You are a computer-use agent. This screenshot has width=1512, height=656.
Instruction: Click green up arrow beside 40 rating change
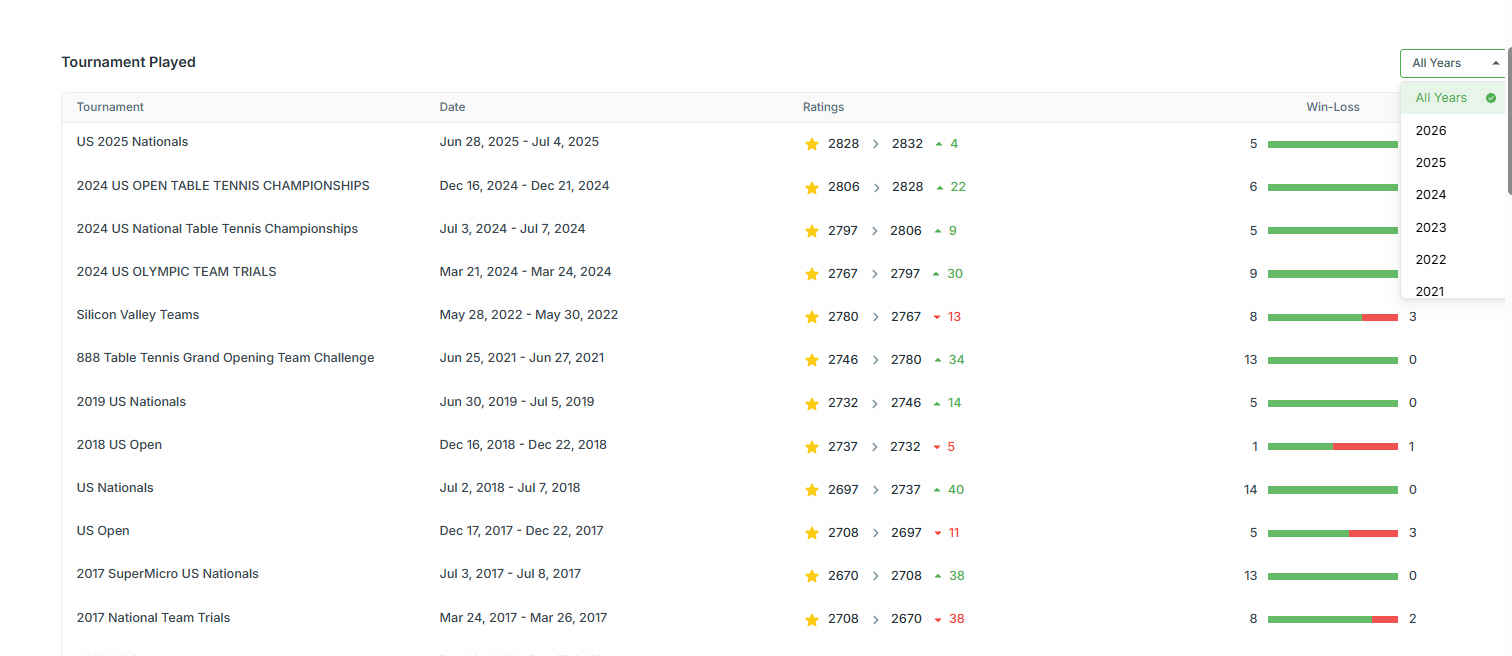[937, 490]
